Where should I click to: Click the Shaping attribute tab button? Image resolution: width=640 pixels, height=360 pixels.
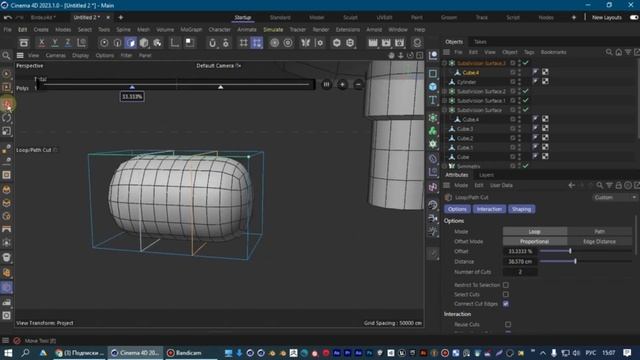point(521,209)
